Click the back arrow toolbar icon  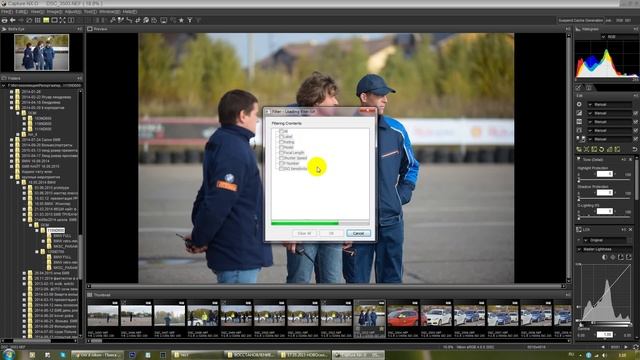13,20
